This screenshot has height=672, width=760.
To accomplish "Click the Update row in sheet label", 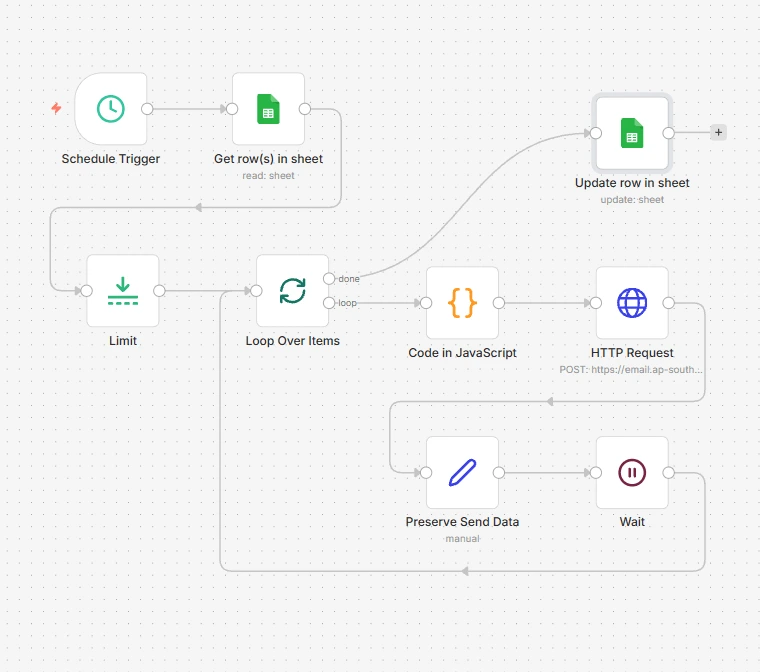I will (x=632, y=183).
